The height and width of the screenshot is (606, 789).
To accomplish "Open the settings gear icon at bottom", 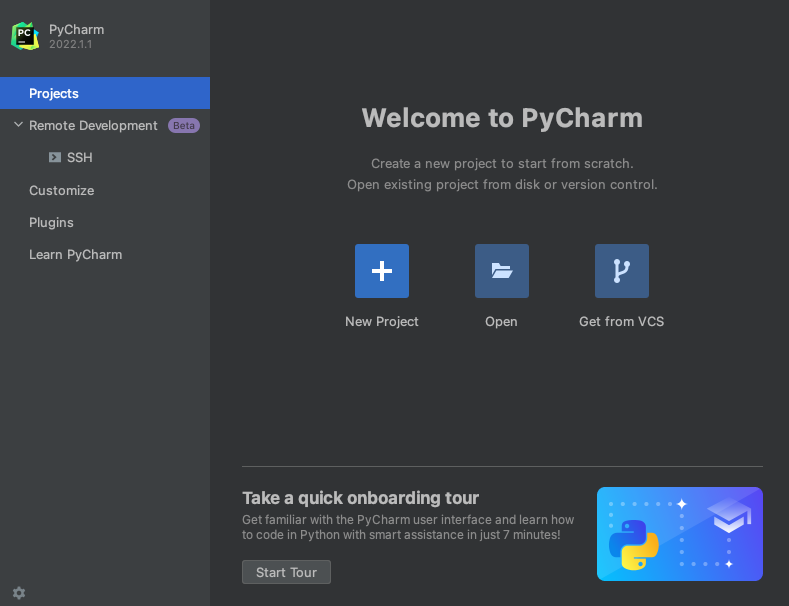I will pos(19,593).
